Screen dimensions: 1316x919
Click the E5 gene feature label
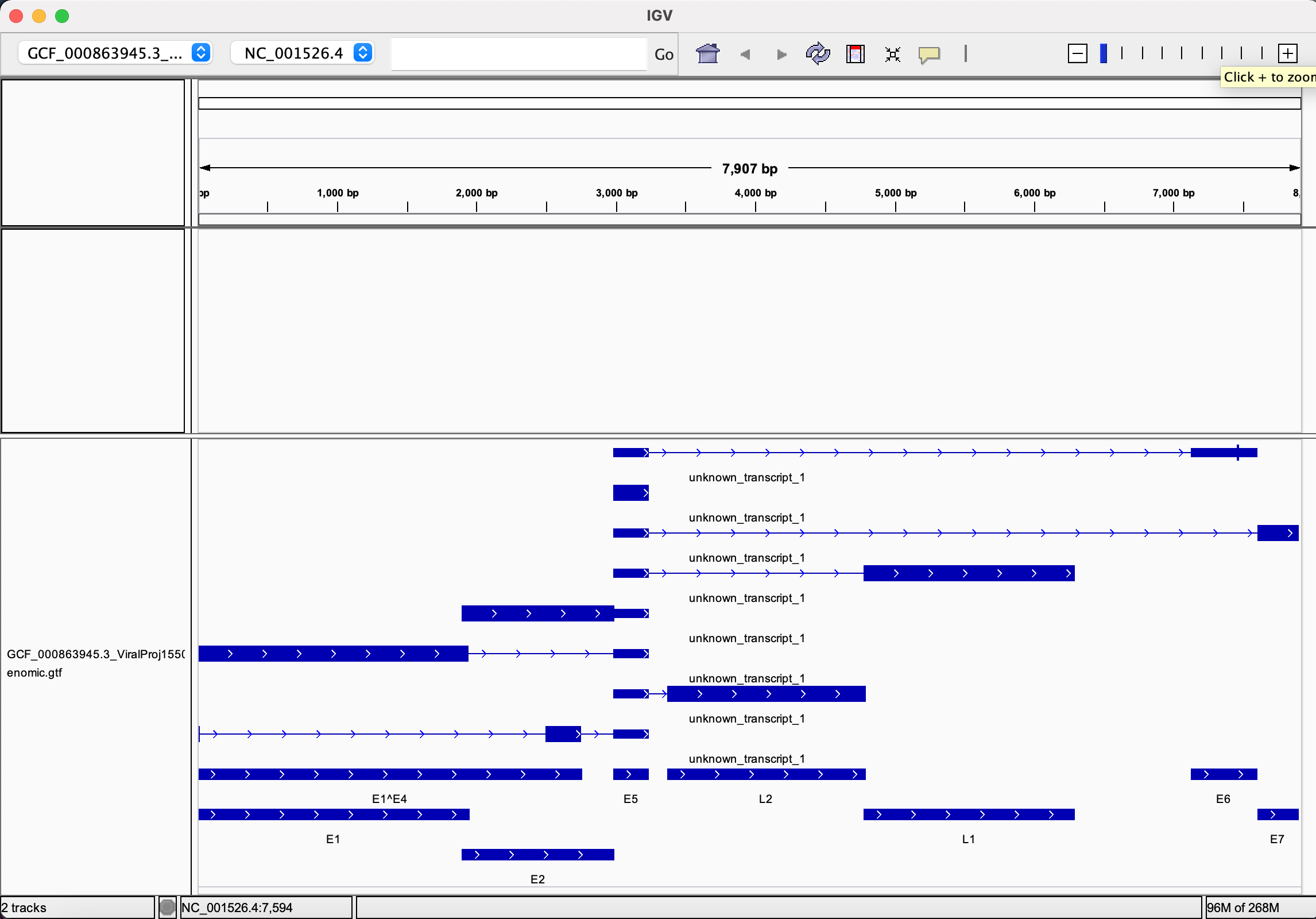tap(630, 799)
